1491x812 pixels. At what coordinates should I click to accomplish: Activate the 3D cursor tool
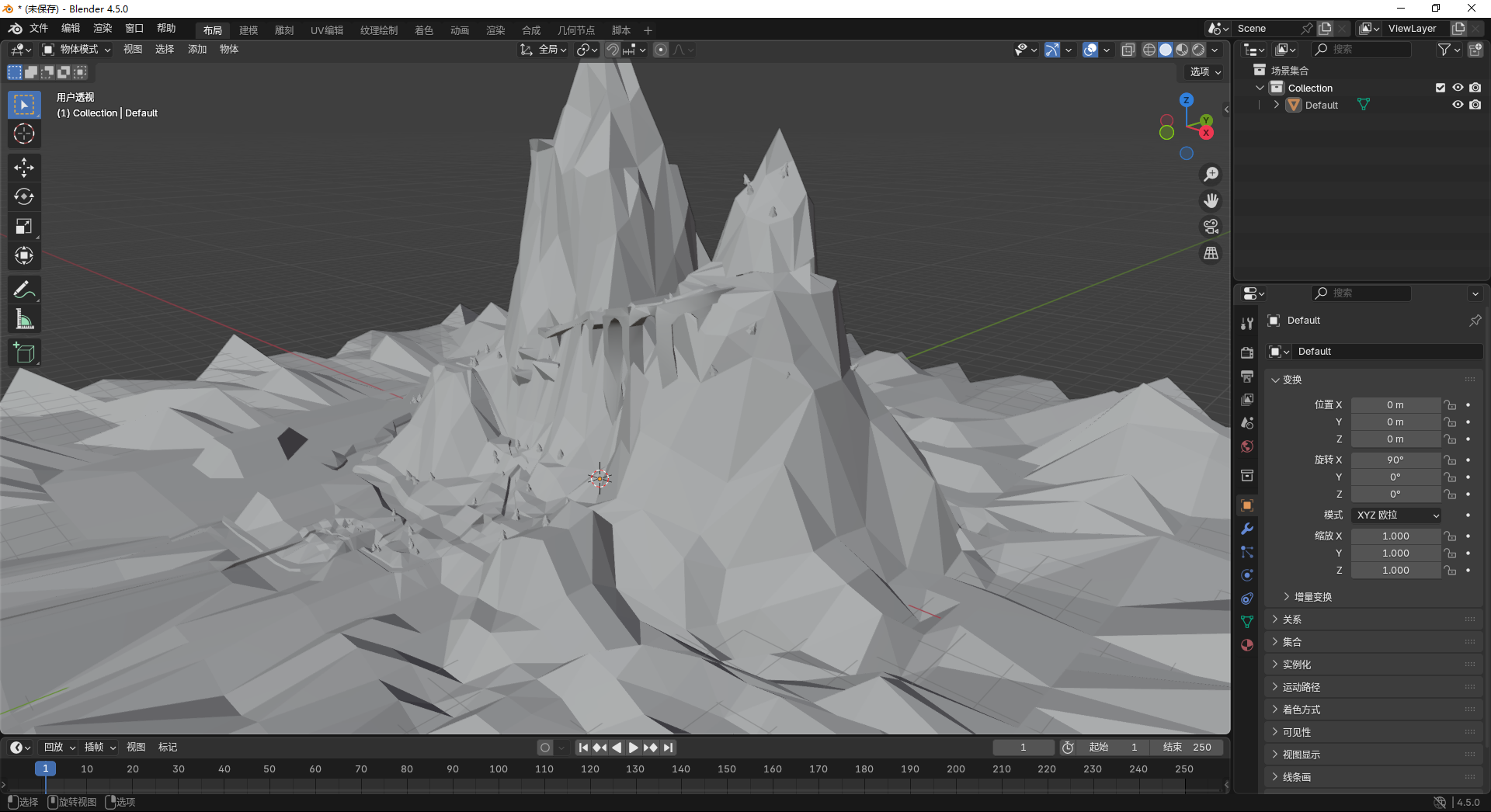24,134
